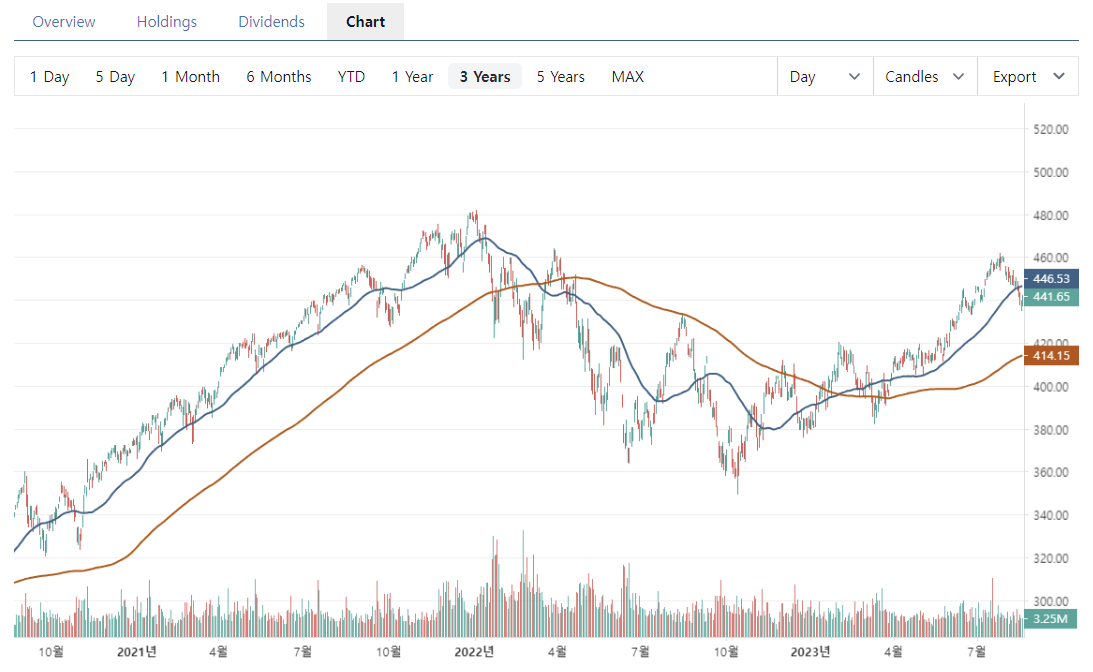Switch to the Overview tab
This screenshot has height=672, width=1093.
pyautogui.click(x=63, y=21)
